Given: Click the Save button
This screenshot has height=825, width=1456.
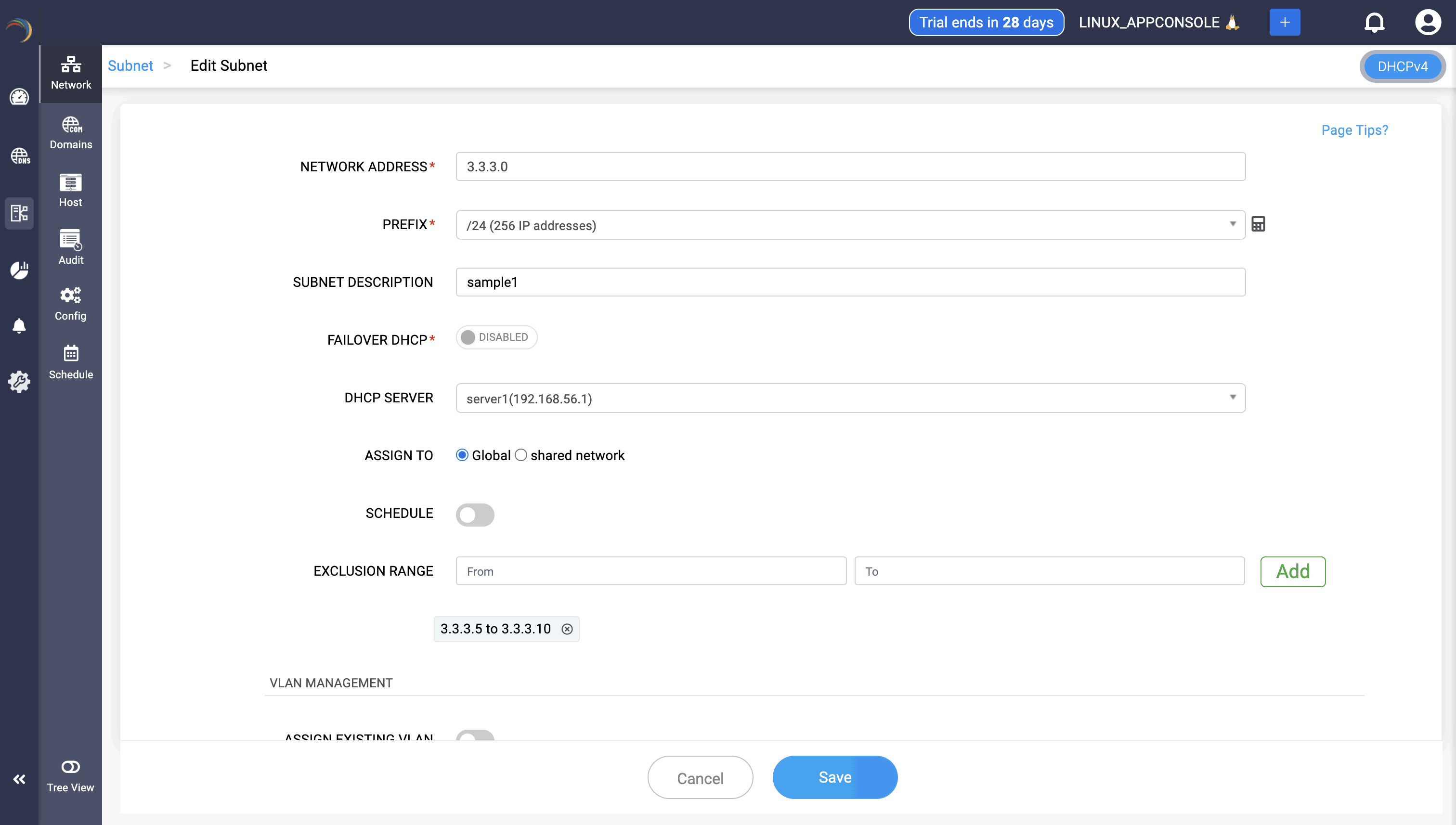Looking at the screenshot, I should pyautogui.click(x=834, y=777).
